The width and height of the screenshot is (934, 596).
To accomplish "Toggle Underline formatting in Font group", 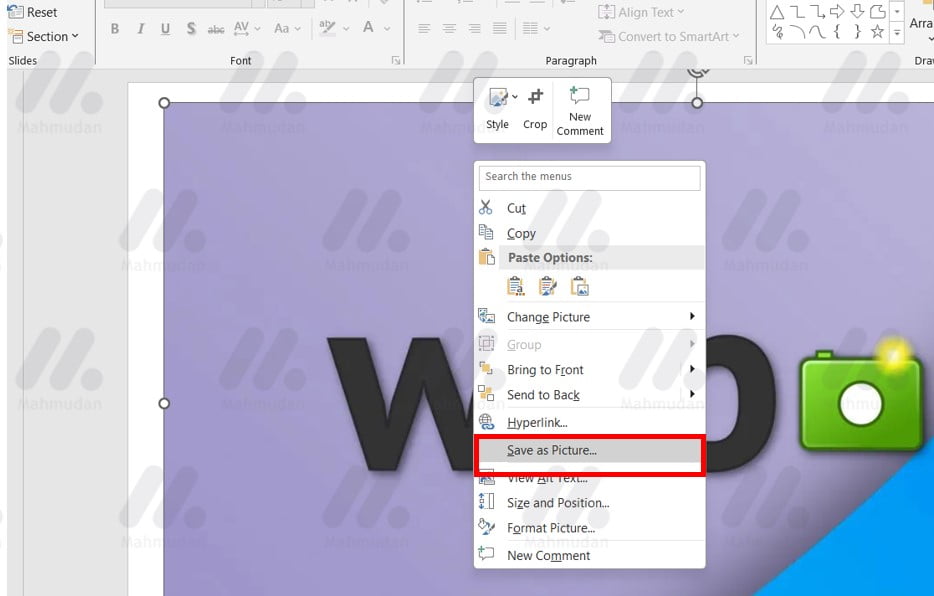I will click(165, 29).
